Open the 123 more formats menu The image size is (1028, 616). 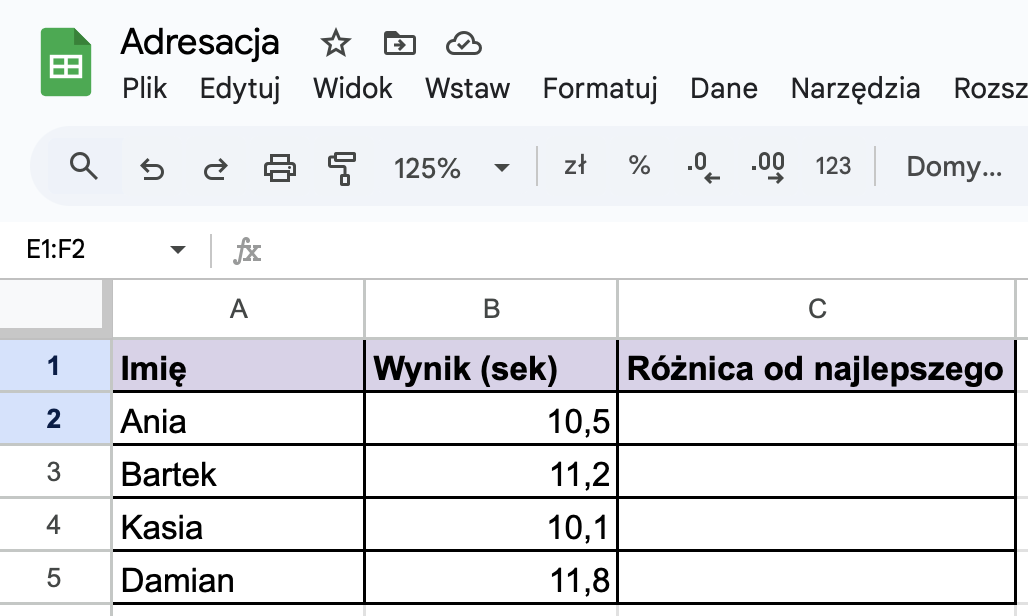(833, 166)
